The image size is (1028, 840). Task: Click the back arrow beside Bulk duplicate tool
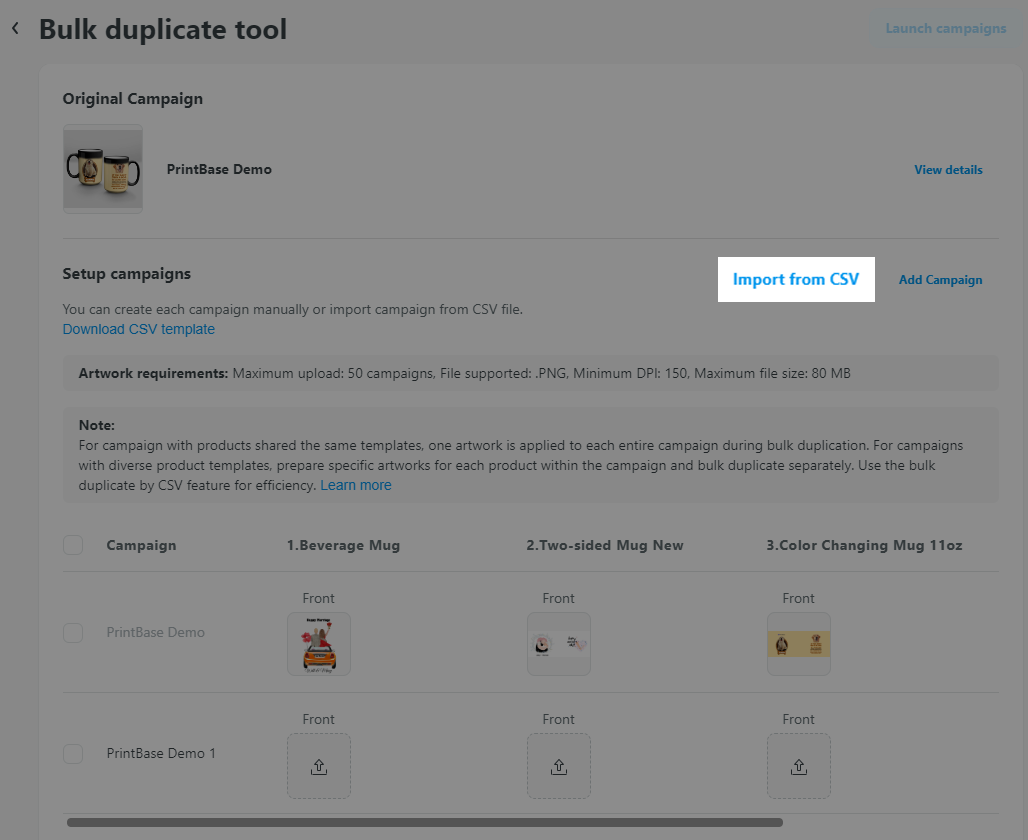(15, 29)
